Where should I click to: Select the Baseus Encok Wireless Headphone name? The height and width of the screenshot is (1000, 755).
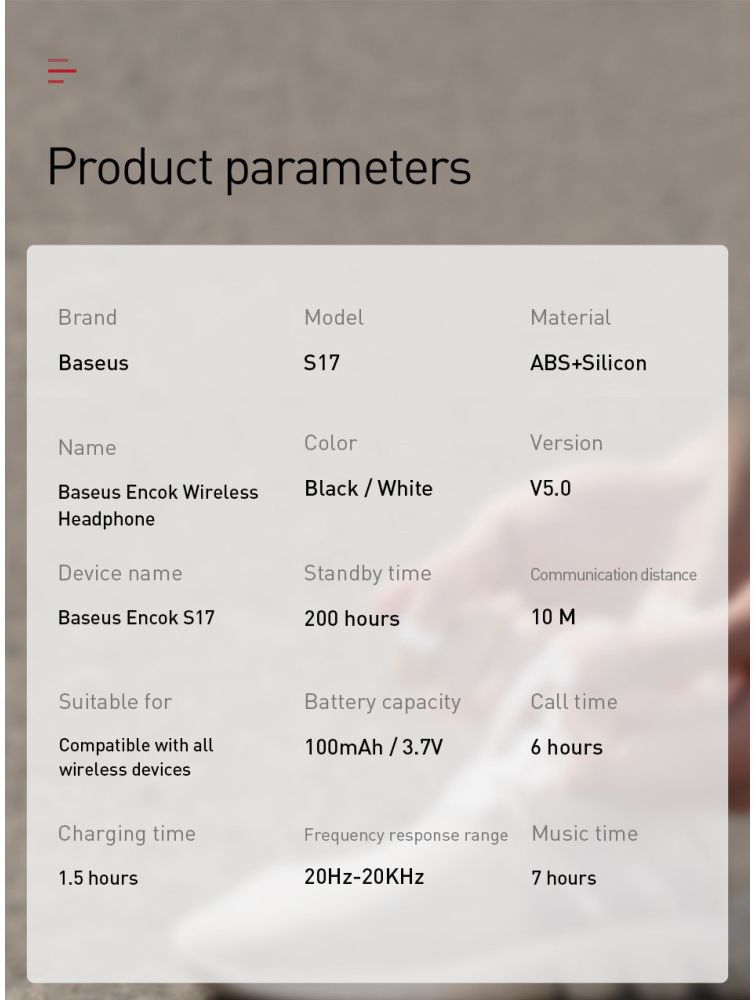point(158,505)
